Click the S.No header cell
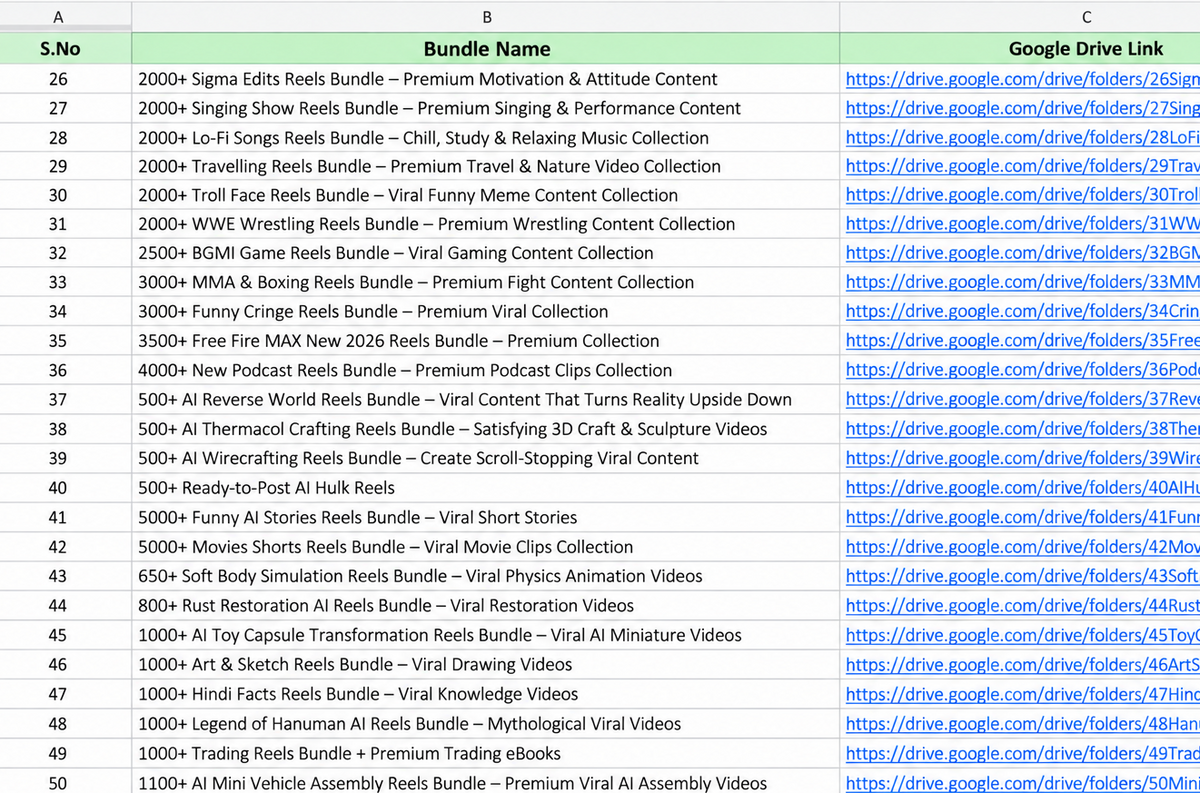Image resolution: width=1200 pixels, height=793 pixels. point(58,48)
